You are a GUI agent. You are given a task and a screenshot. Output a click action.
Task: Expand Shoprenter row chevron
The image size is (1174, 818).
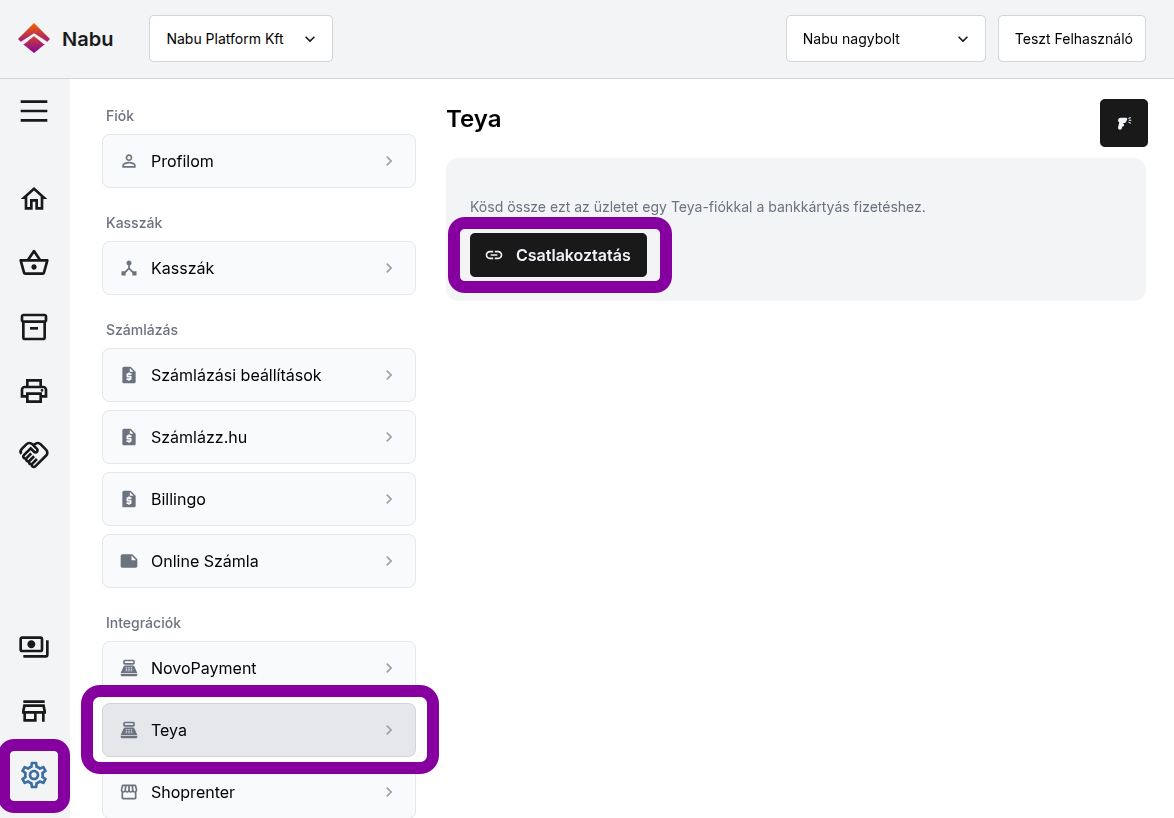pyautogui.click(x=389, y=792)
